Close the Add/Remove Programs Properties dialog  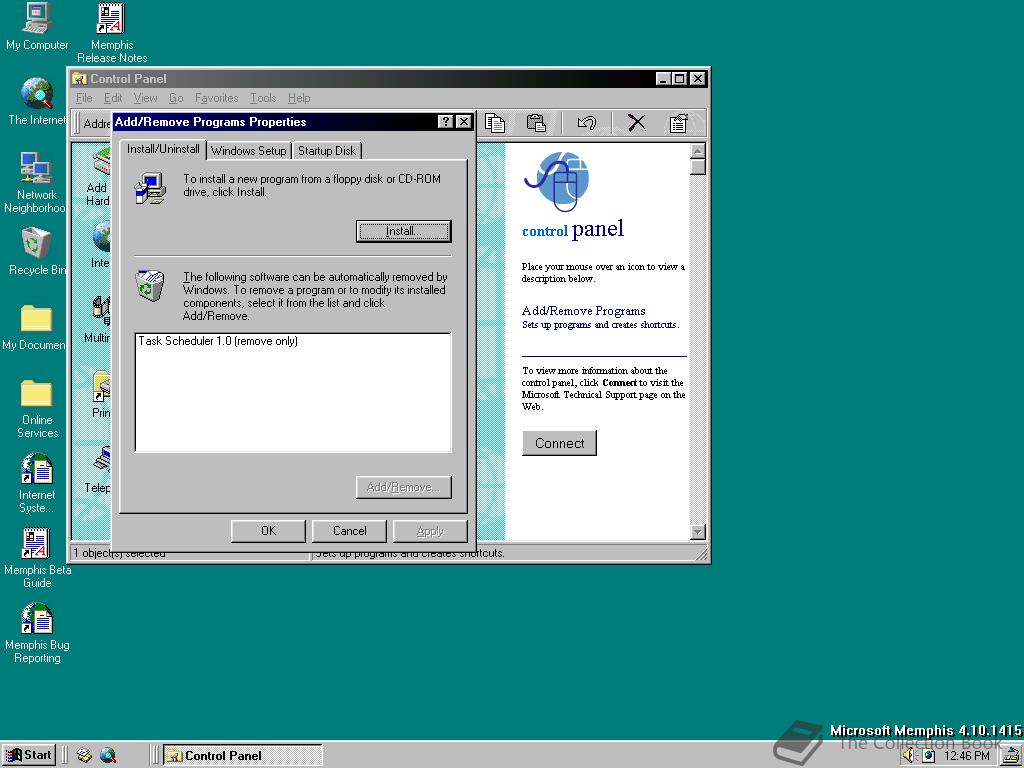tap(464, 121)
